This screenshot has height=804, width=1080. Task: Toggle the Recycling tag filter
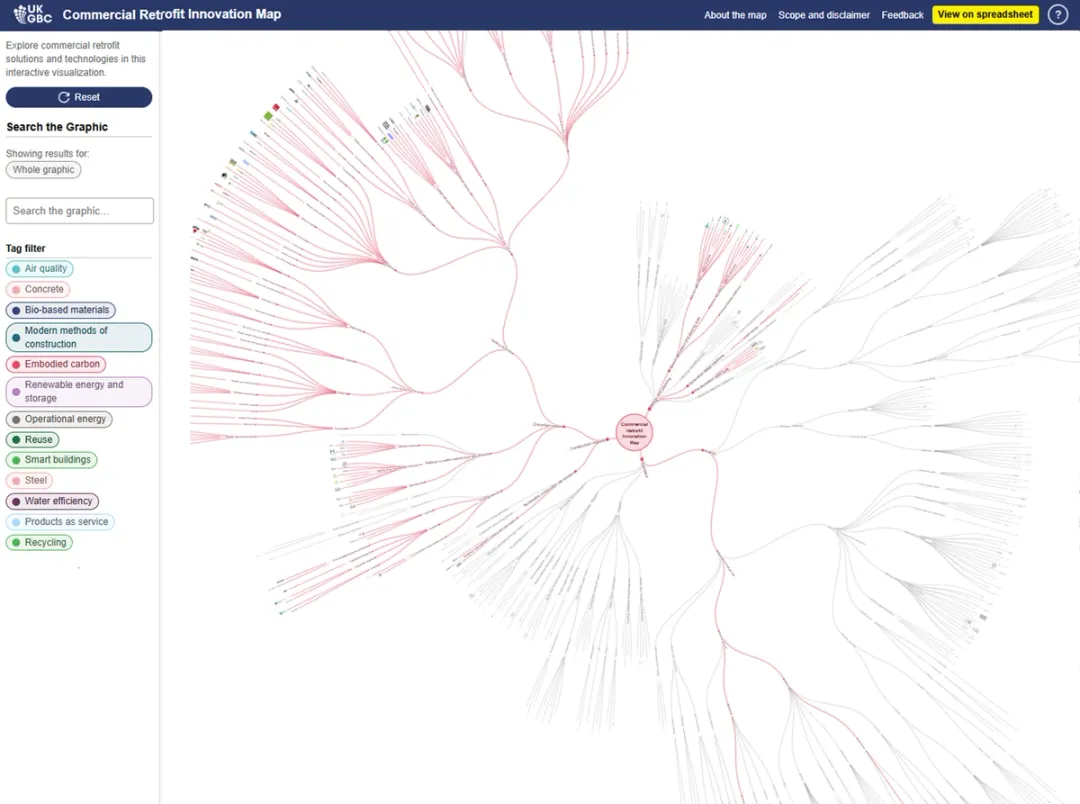coord(39,542)
